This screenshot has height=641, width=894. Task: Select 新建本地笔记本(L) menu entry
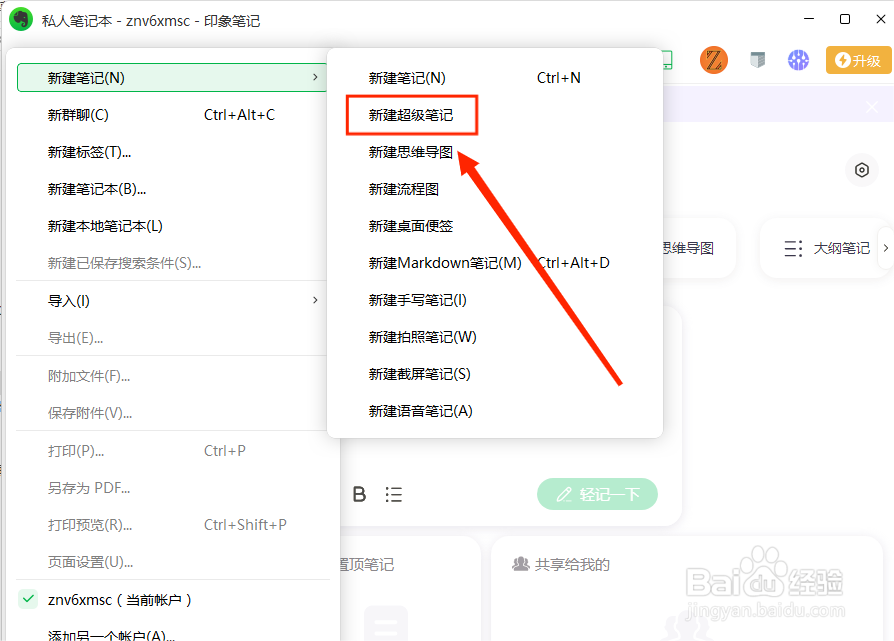tap(172, 226)
